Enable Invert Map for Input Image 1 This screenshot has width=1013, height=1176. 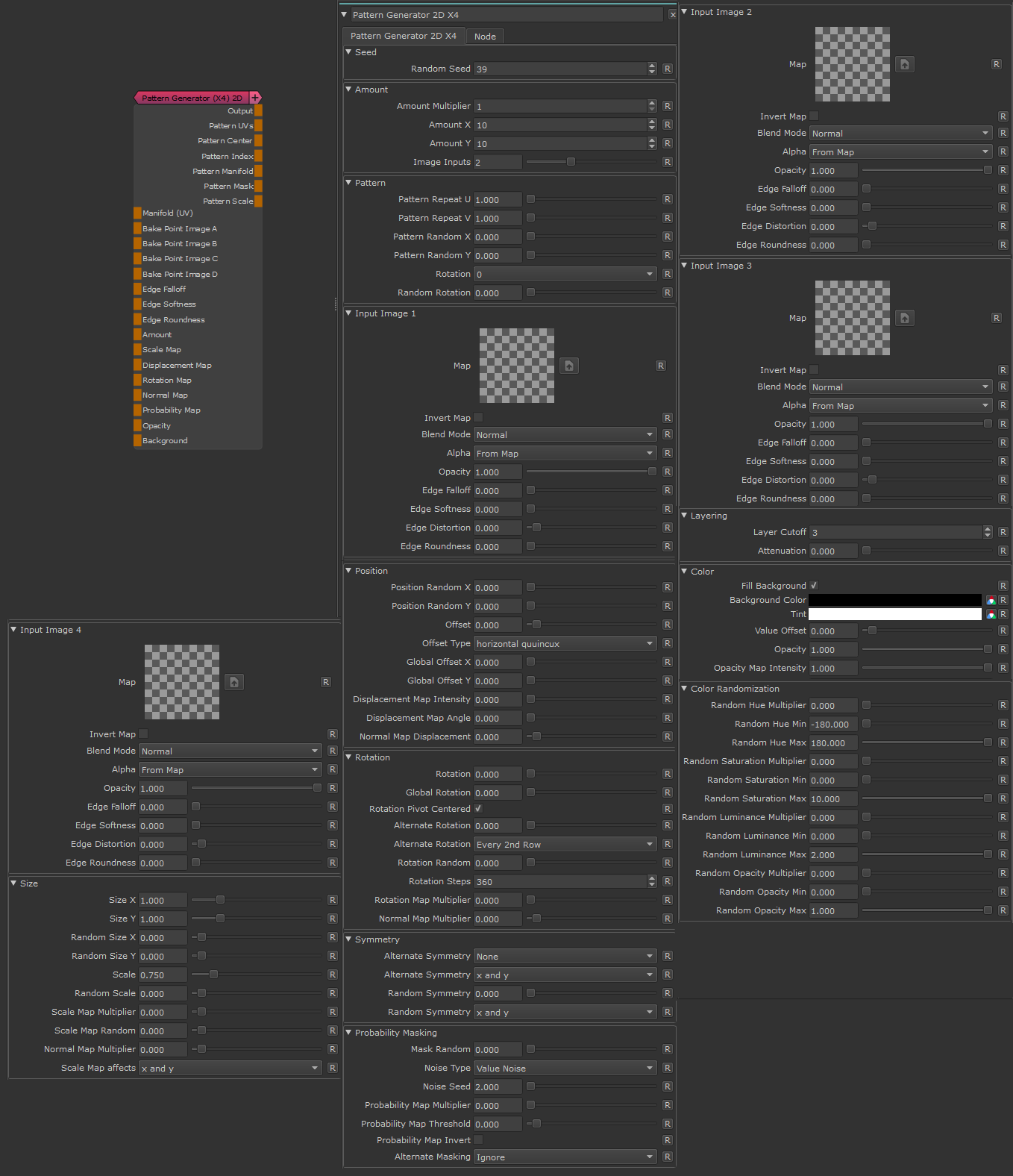pos(478,418)
